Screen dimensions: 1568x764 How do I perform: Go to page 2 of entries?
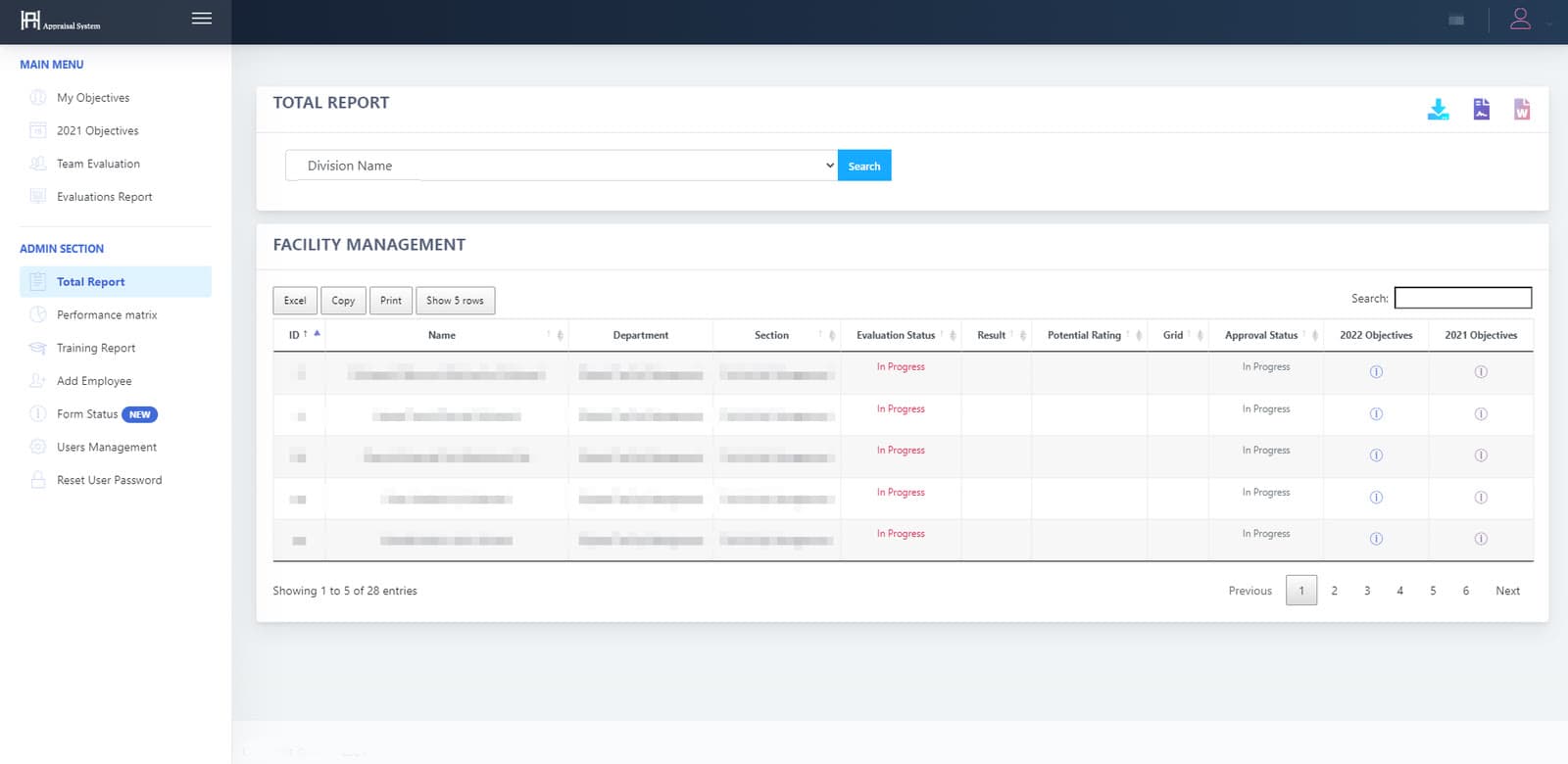(x=1334, y=591)
